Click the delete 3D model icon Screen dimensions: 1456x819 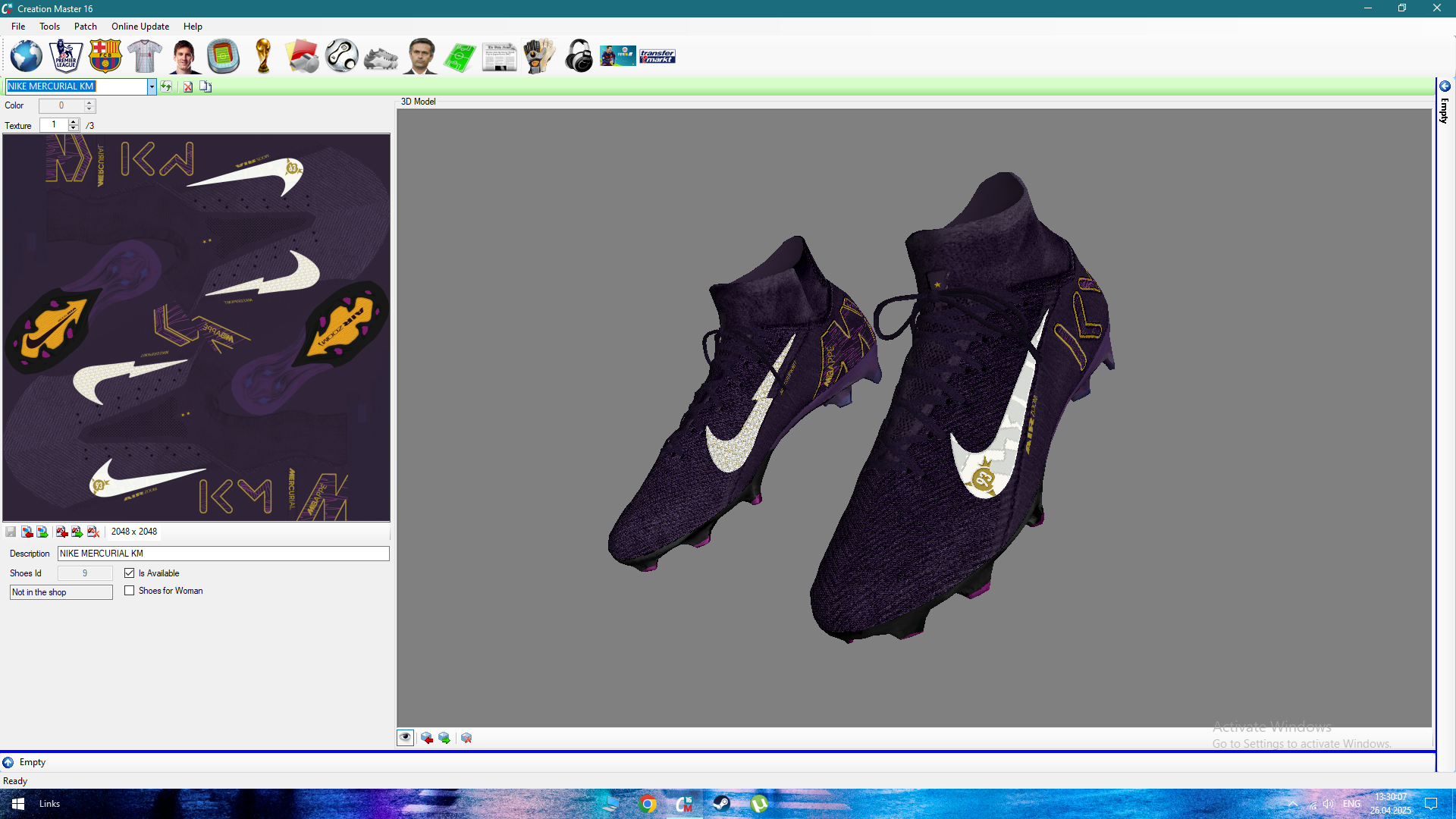(x=466, y=738)
